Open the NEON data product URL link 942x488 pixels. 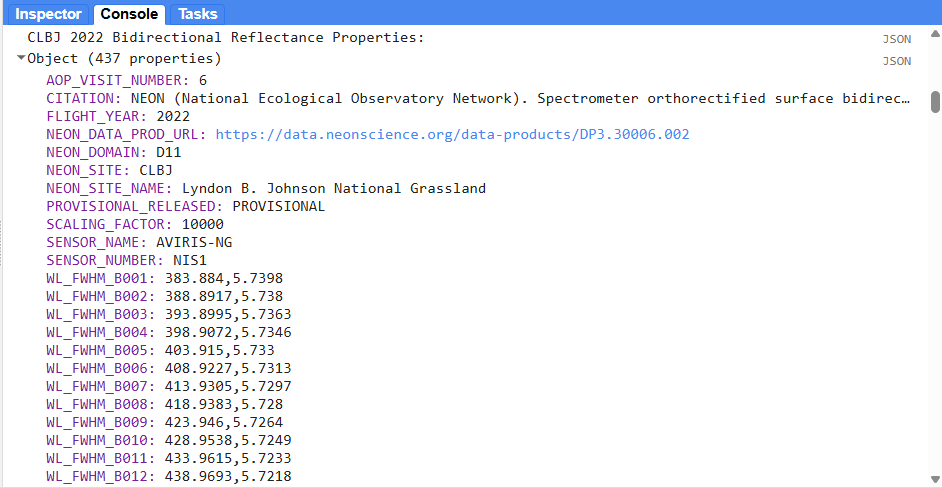(452, 135)
